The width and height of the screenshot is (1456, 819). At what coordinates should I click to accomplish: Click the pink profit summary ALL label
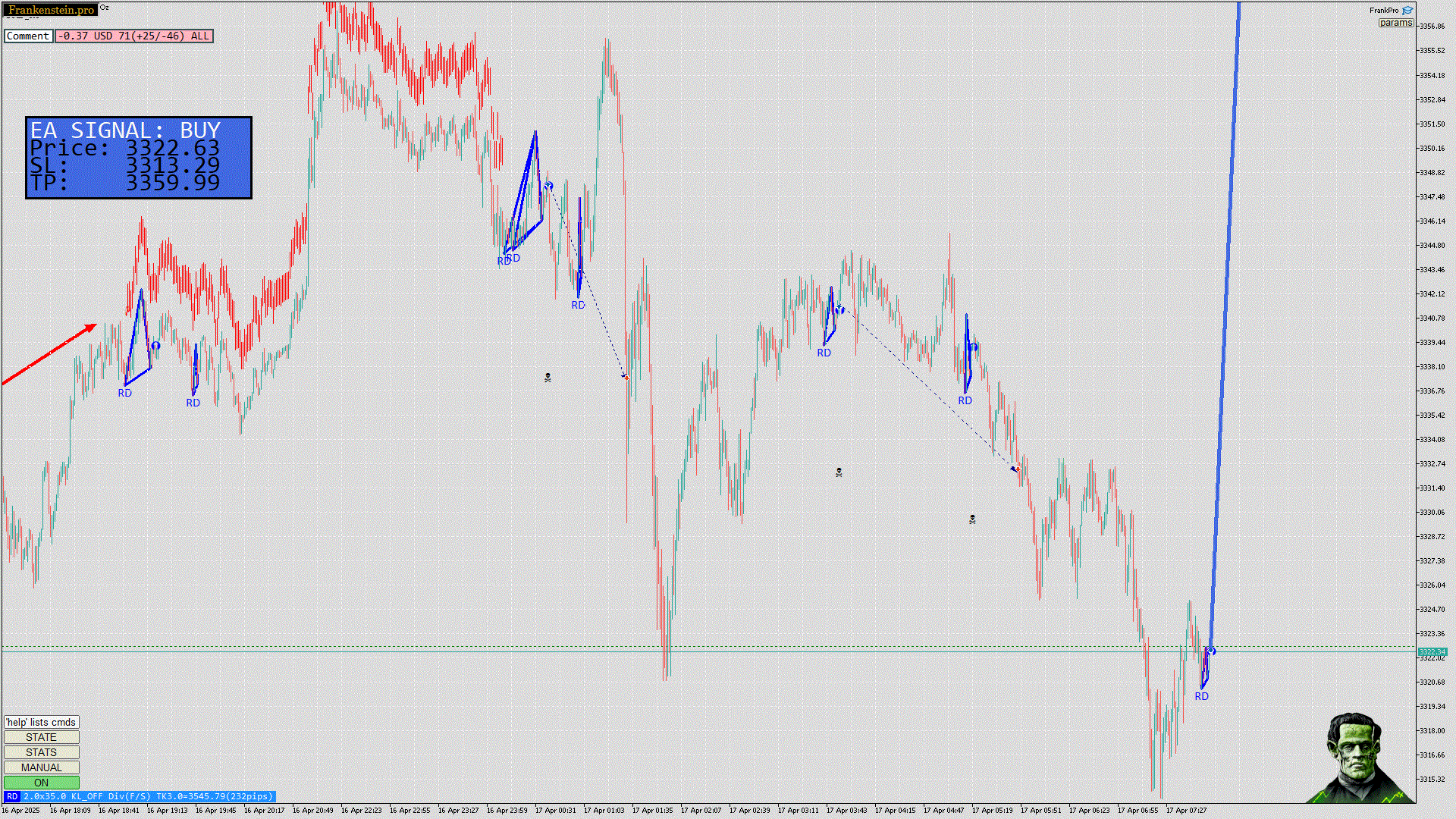[x=134, y=36]
